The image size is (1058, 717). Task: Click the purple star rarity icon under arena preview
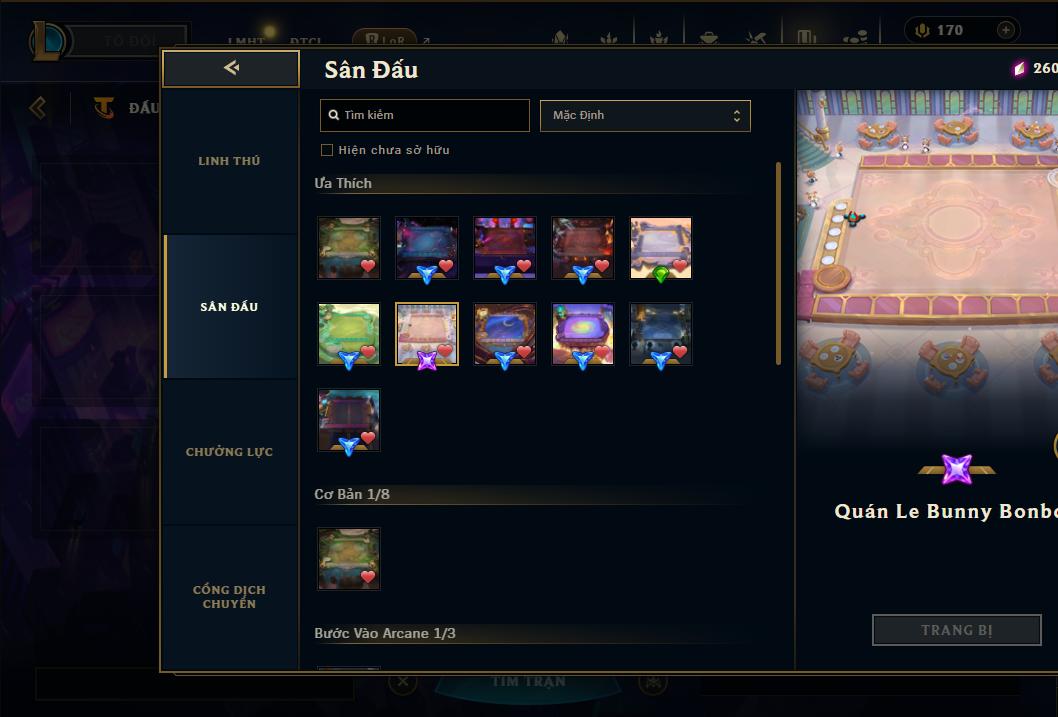(x=956, y=469)
